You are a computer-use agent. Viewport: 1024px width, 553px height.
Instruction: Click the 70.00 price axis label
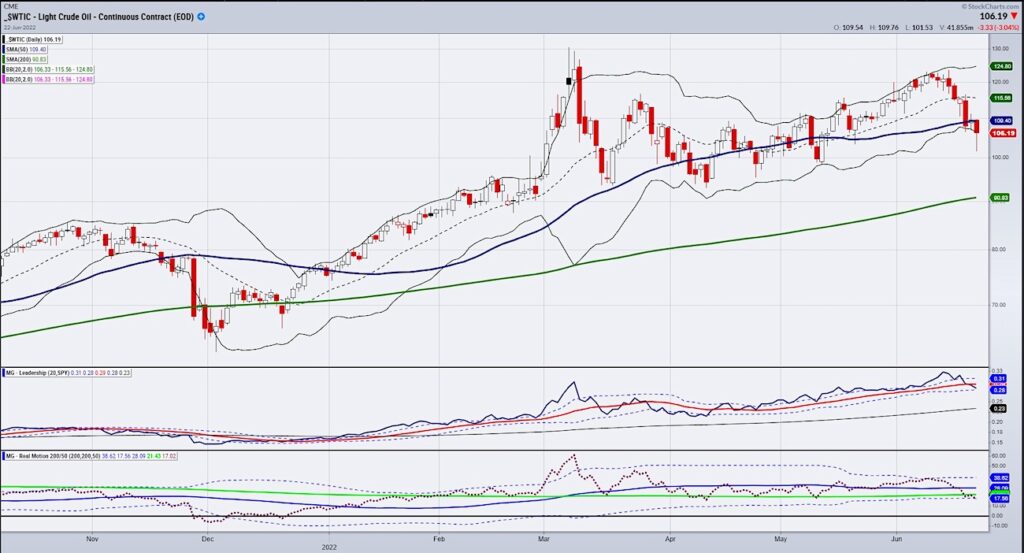999,305
